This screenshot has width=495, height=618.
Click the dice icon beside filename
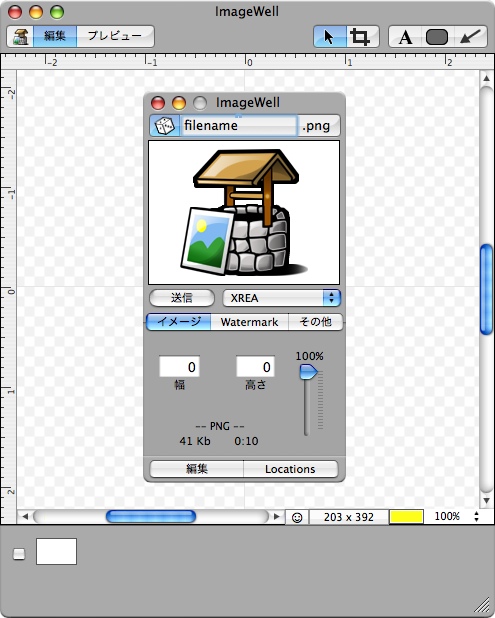point(165,126)
